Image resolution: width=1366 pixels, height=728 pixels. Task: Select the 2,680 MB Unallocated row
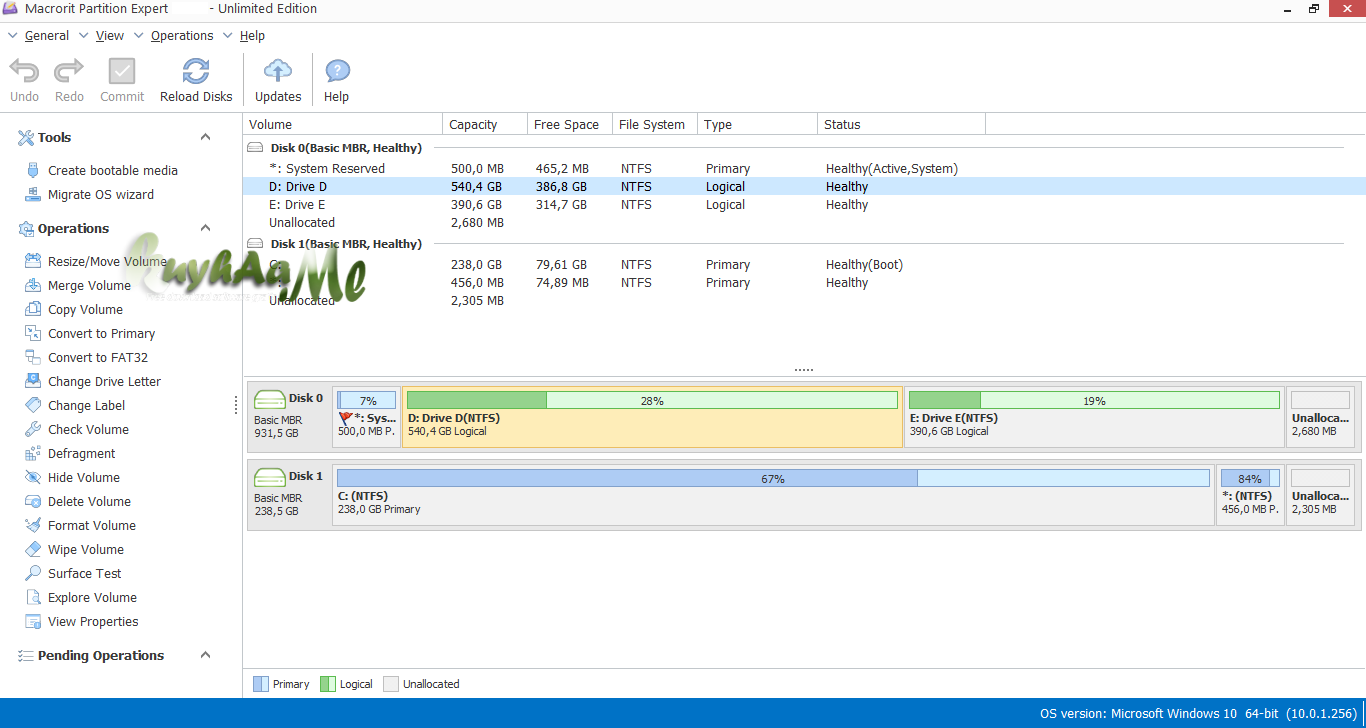(x=804, y=222)
